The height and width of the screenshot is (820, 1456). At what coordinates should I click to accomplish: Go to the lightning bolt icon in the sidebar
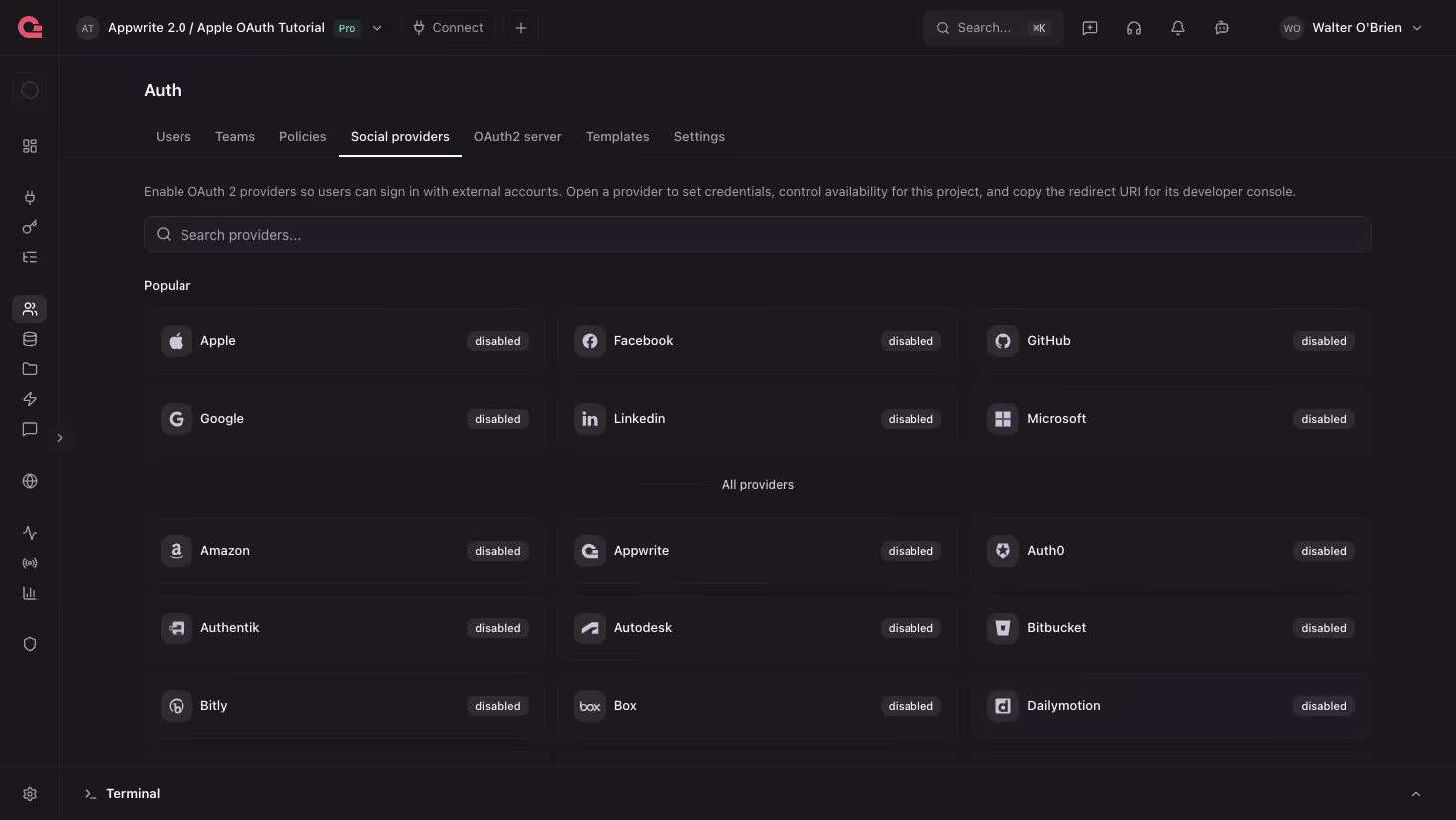(30, 399)
